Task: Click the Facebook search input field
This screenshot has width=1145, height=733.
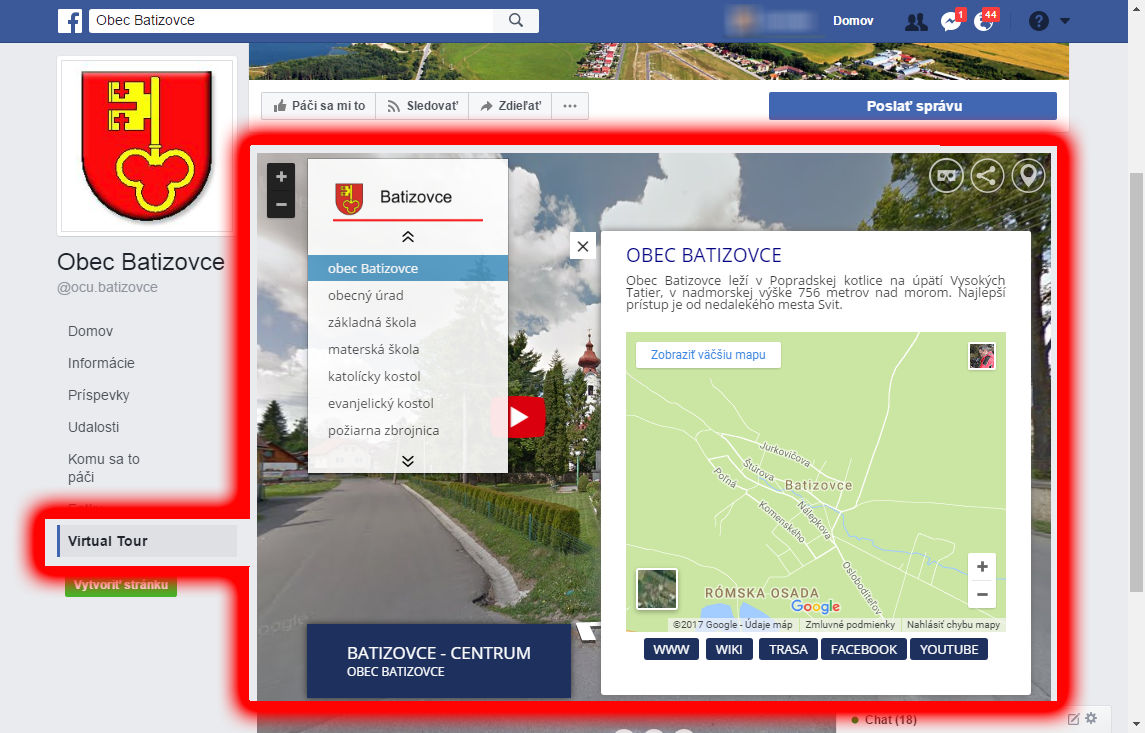Action: click(x=291, y=20)
